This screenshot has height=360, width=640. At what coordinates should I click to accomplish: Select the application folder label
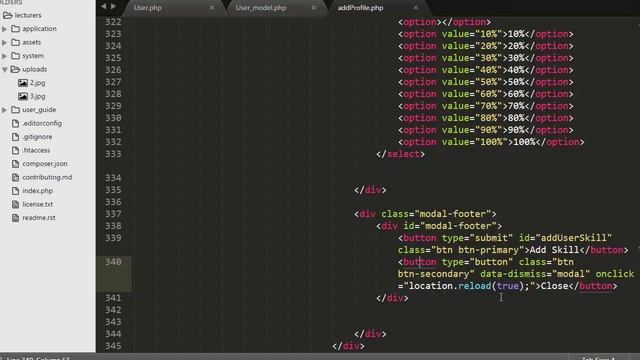(x=40, y=29)
